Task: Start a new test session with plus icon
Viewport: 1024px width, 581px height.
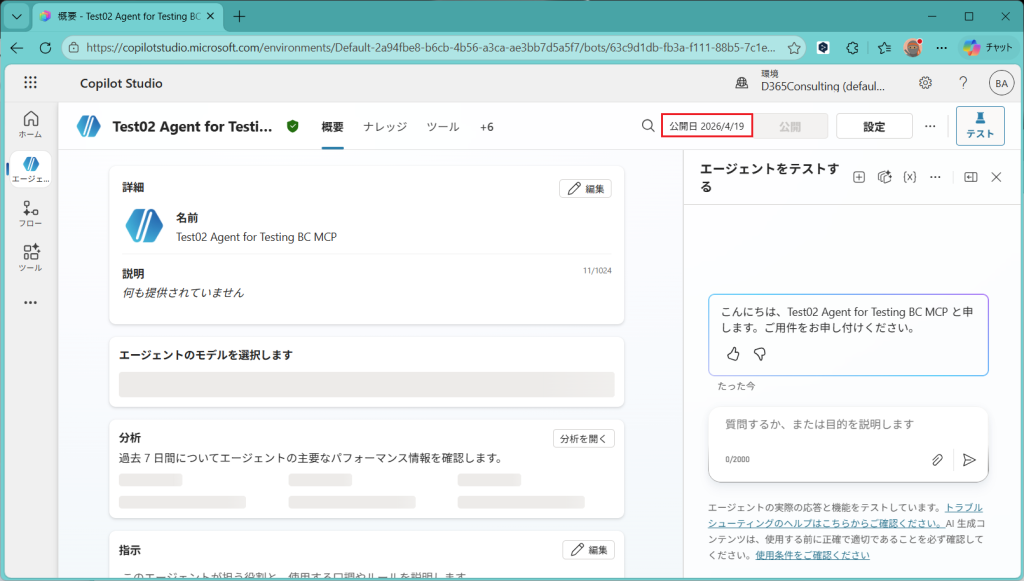Action: tap(859, 177)
